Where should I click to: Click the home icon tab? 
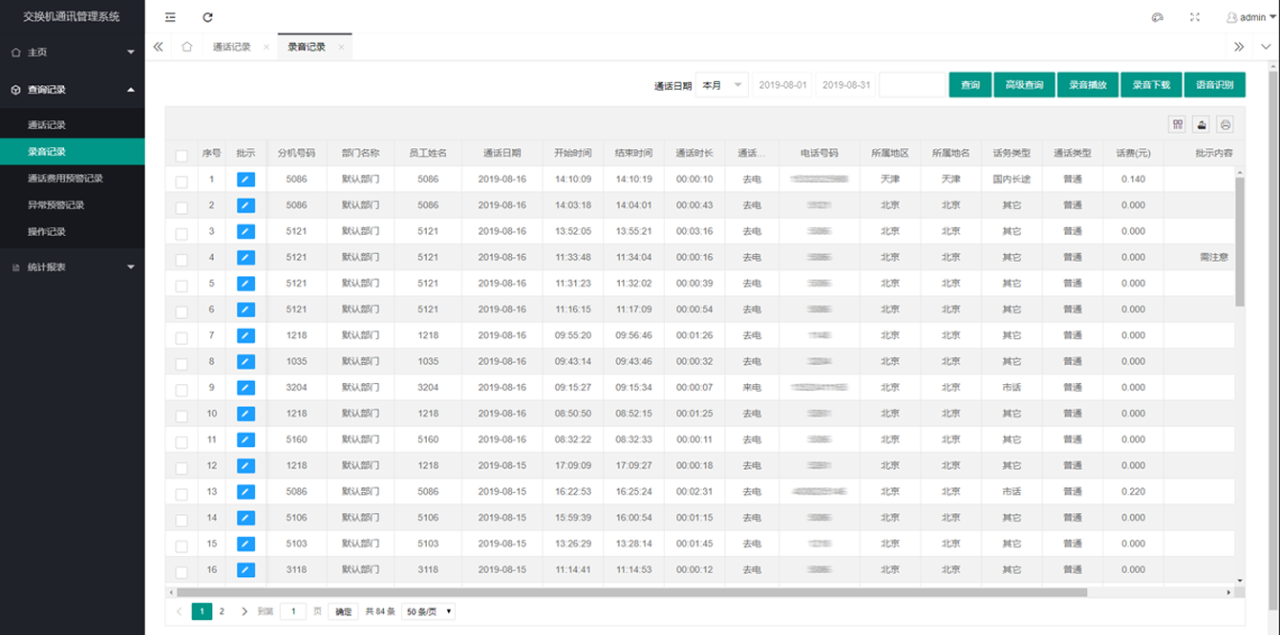187,47
